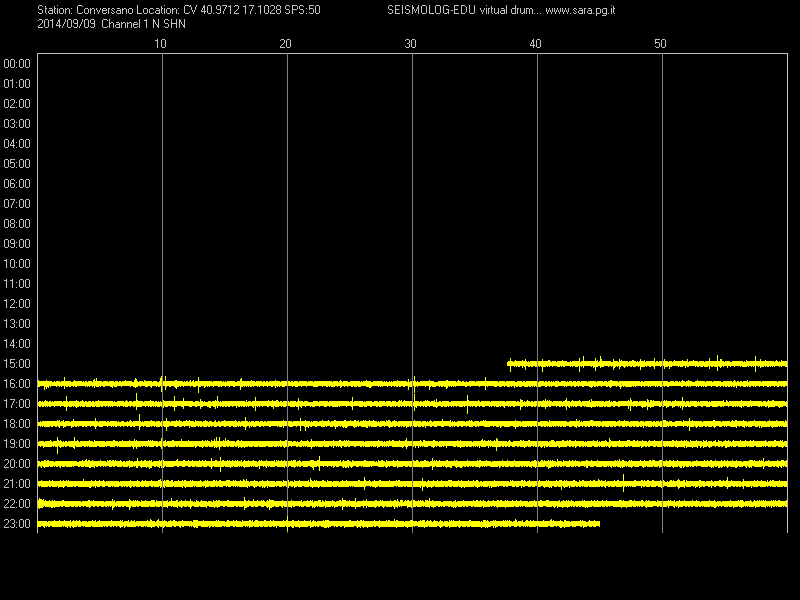Click the 03:00 hour label
Image resolution: width=800 pixels, height=600 pixels.
tap(17, 124)
